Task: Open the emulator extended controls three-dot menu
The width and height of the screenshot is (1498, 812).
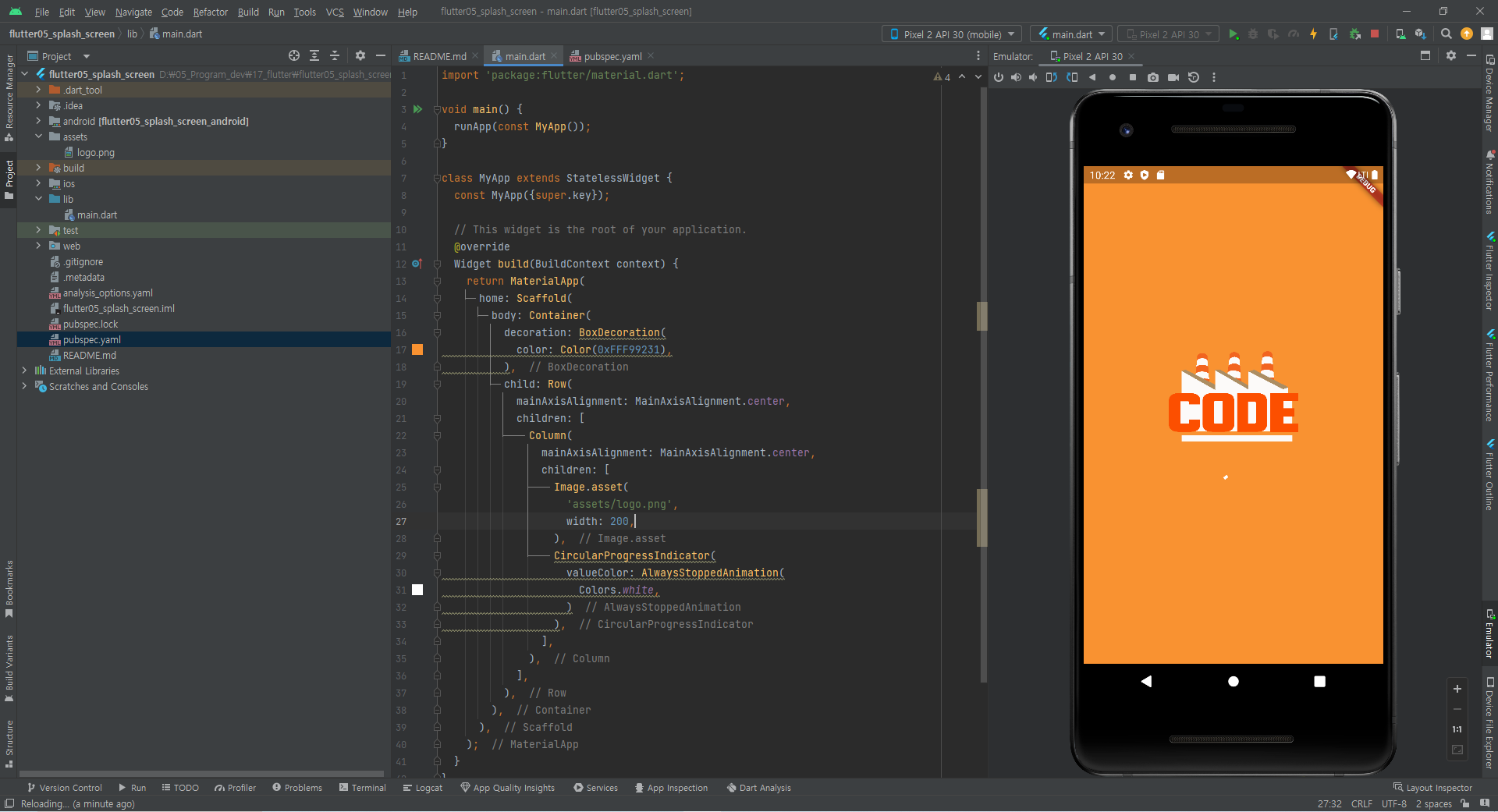Action: tap(1214, 77)
